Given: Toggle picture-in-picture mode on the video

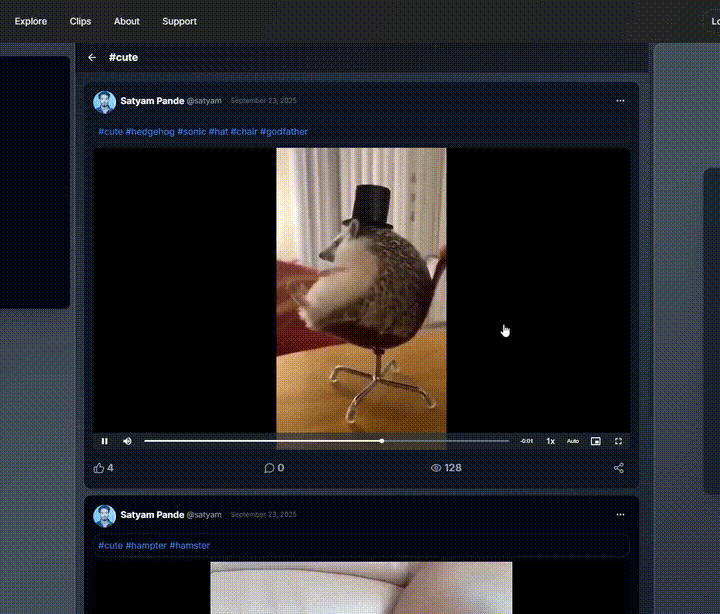Looking at the screenshot, I should click(596, 441).
